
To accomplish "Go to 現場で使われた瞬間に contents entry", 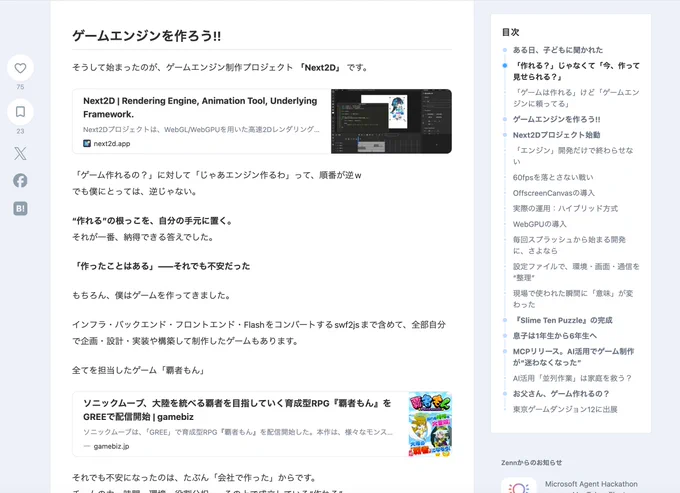I will 573,299.
